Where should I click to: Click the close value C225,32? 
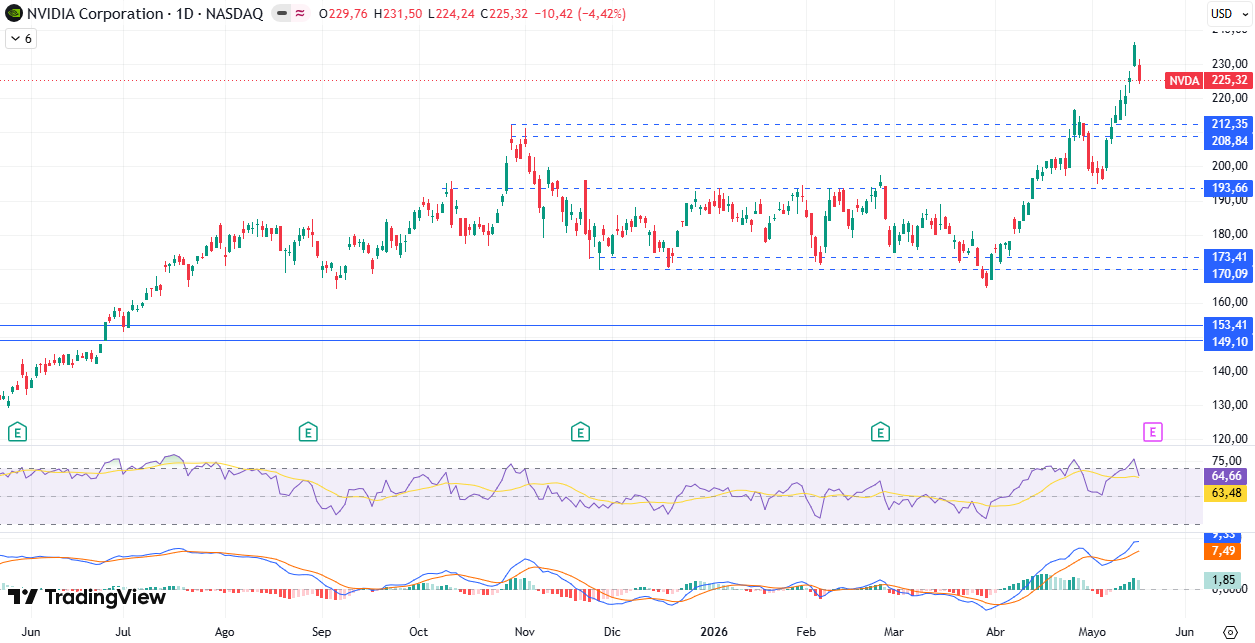(504, 14)
